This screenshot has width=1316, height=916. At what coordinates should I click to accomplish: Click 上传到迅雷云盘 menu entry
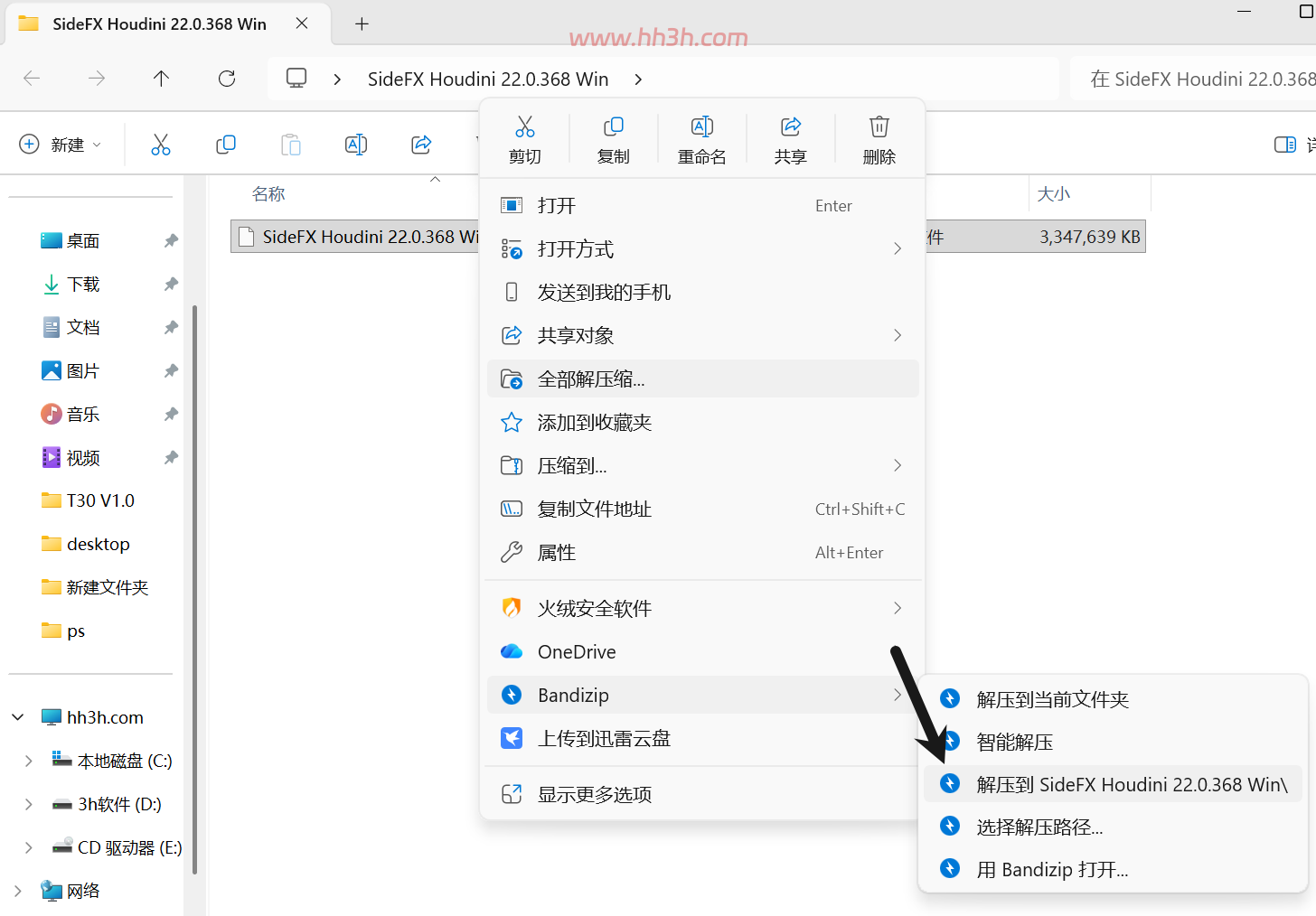(702, 739)
